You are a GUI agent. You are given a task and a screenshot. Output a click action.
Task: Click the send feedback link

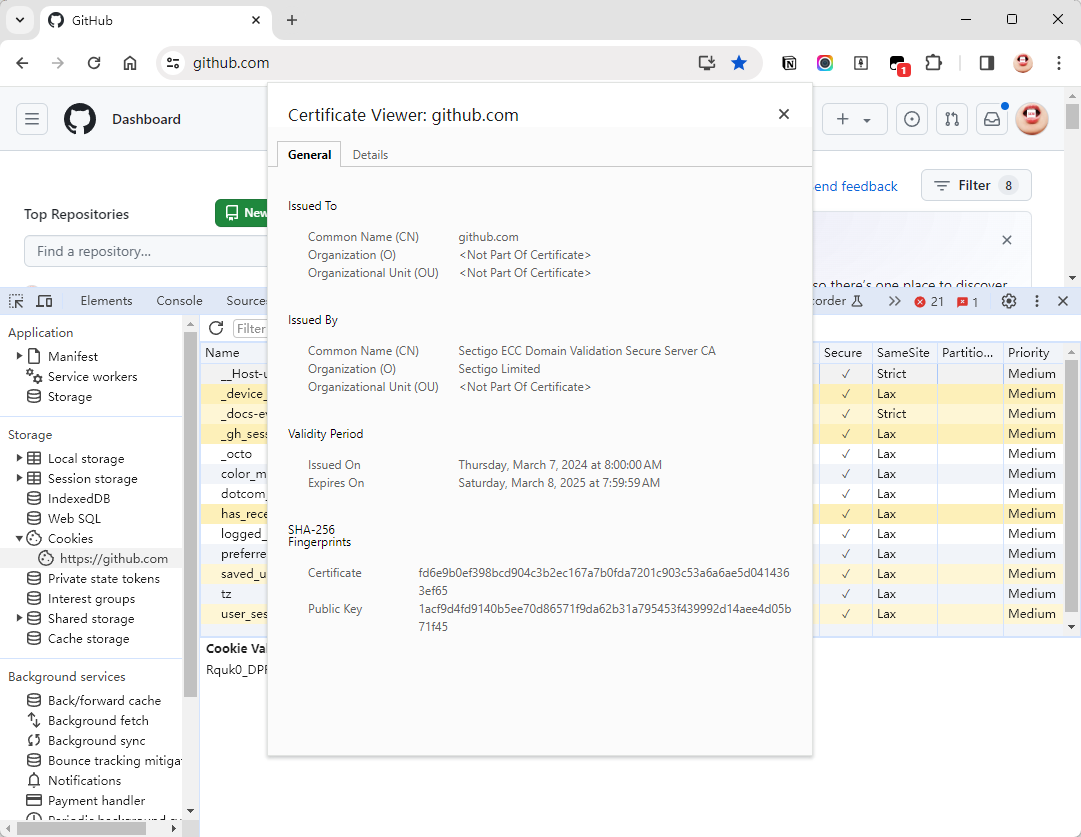[x=856, y=186]
